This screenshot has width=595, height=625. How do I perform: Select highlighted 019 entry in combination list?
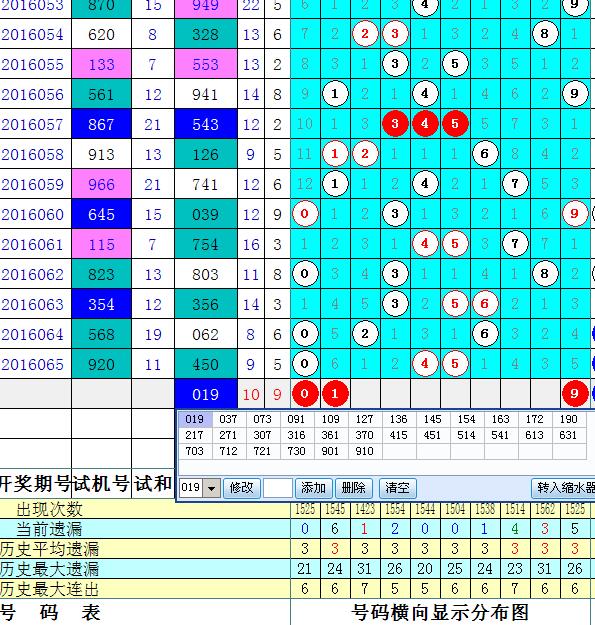point(194,419)
